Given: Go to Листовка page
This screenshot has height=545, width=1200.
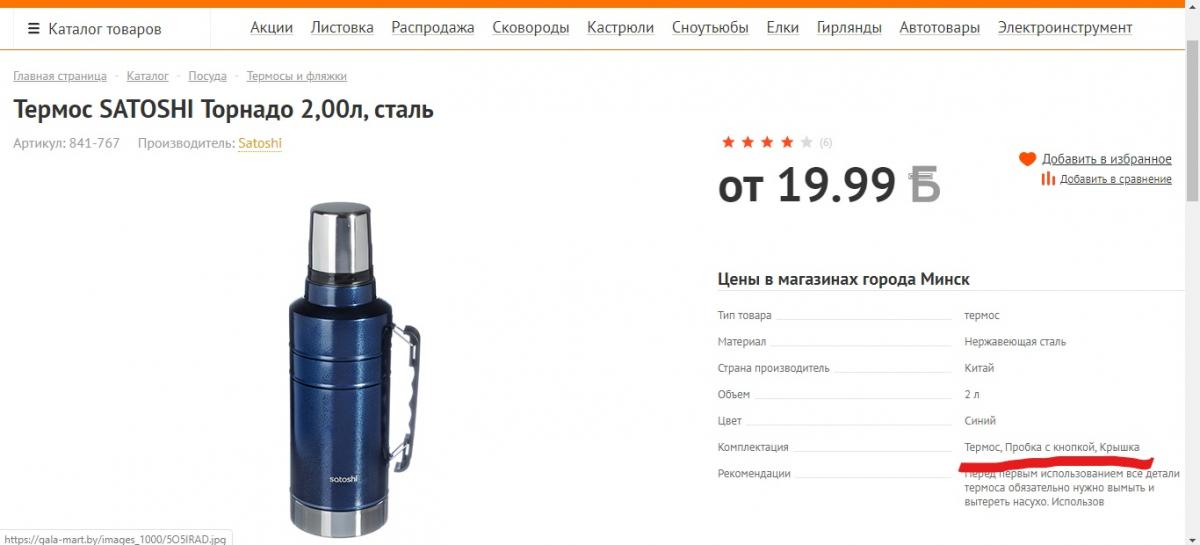Looking at the screenshot, I should pyautogui.click(x=342, y=28).
